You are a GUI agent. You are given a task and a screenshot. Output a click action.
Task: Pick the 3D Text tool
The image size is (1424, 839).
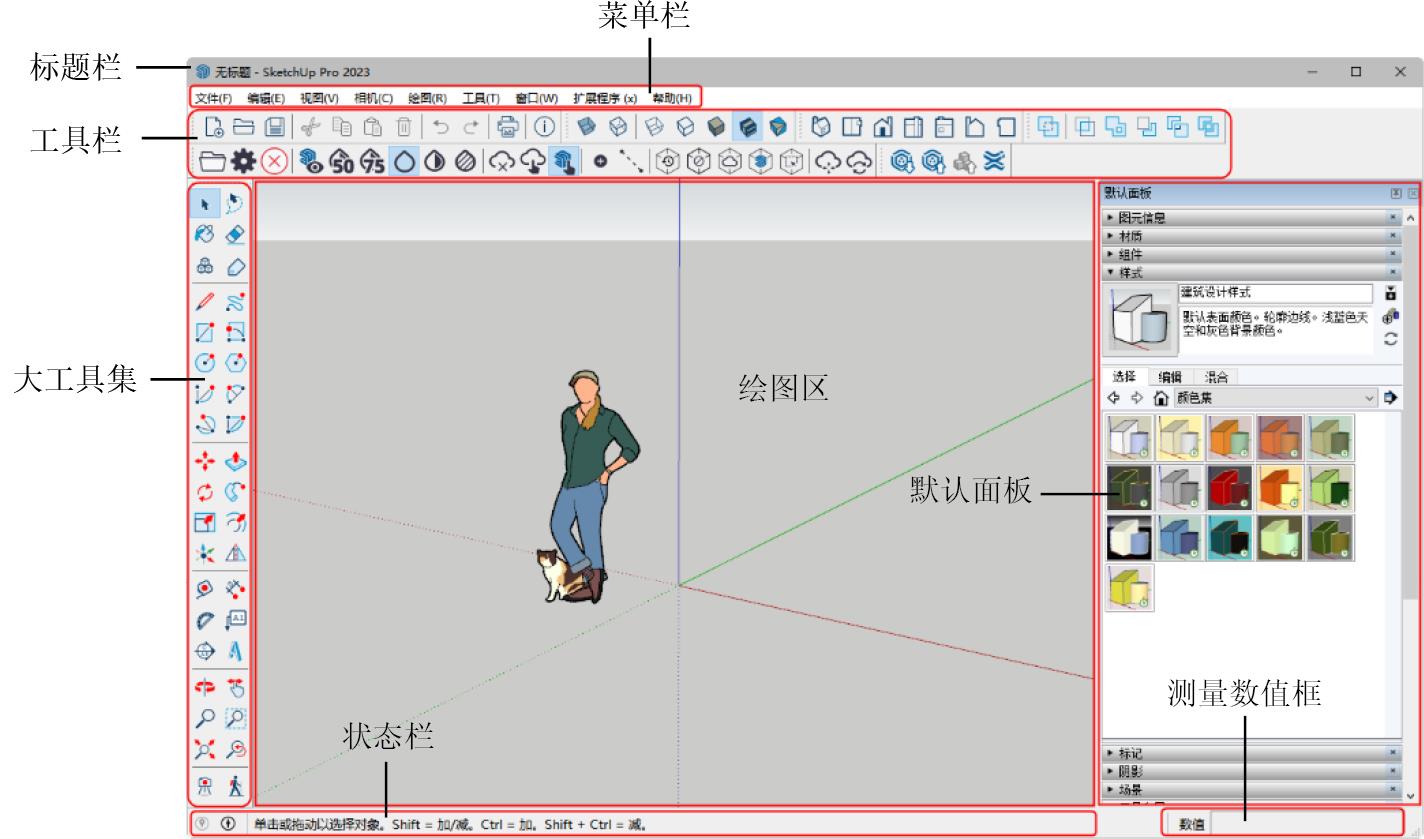click(235, 650)
